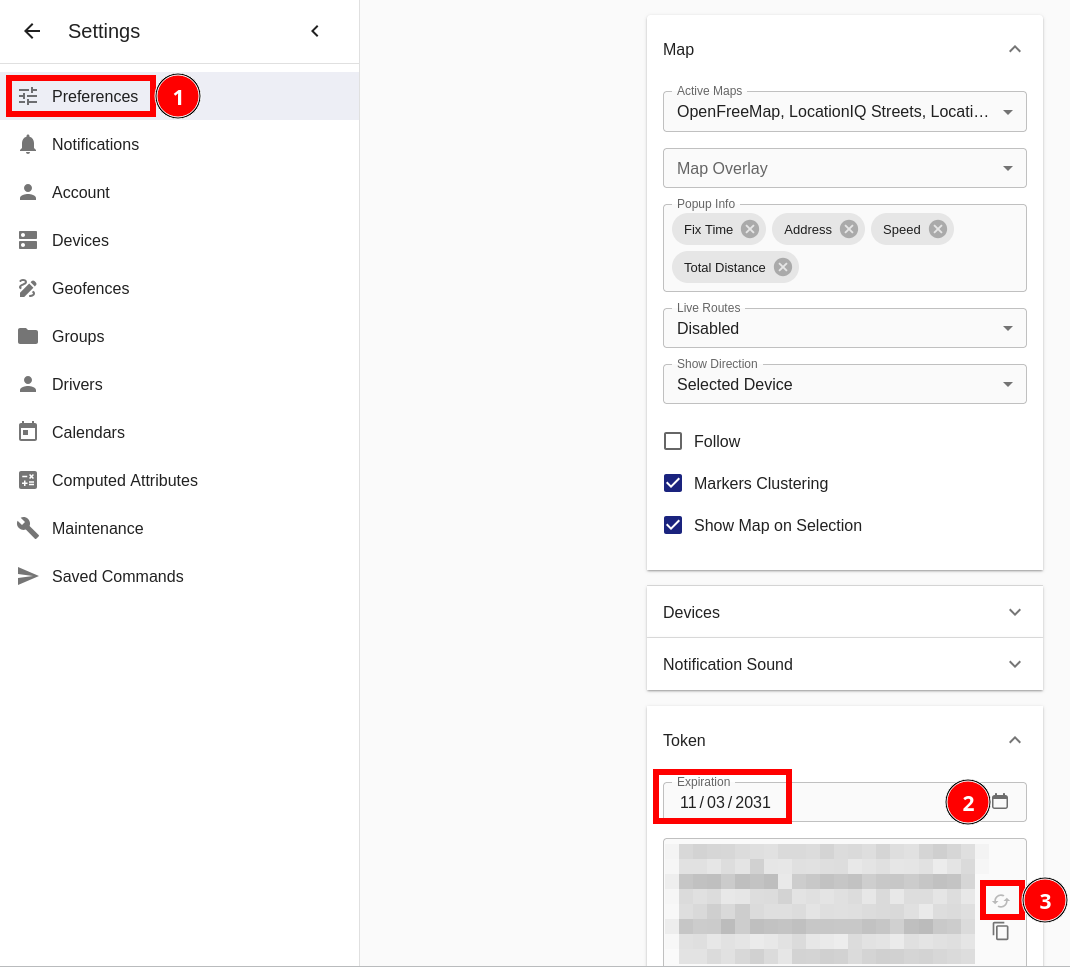1070x967 pixels.
Task: Click the Saved Commands send icon
Action: tap(28, 576)
